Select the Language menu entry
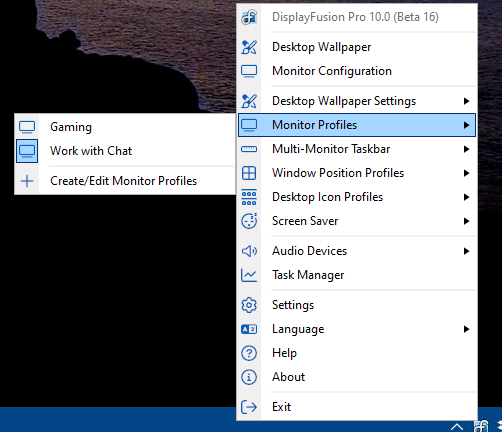 (x=357, y=329)
